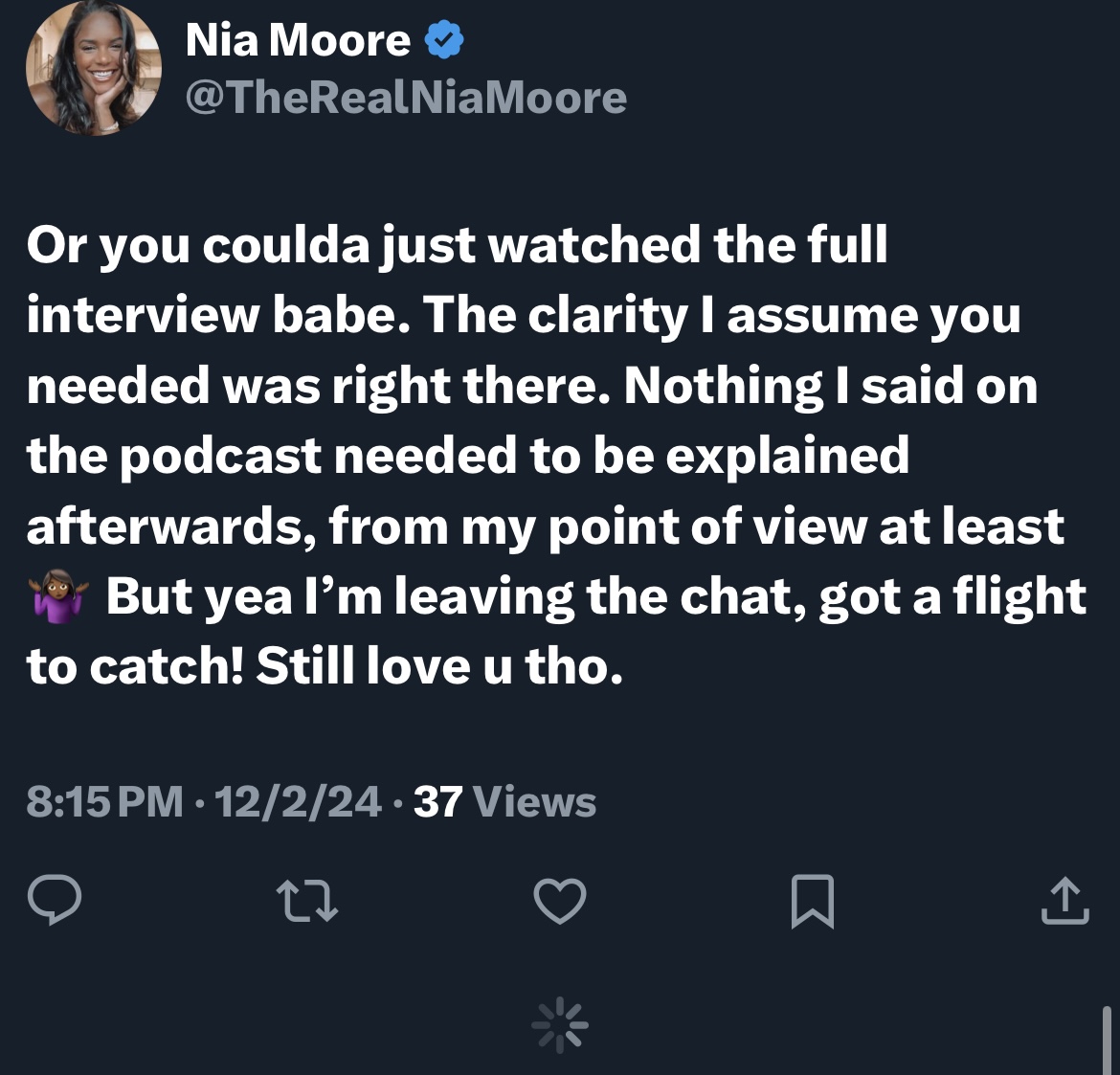
Task: Open Nia Moore's profile picture
Action: click(x=94, y=67)
